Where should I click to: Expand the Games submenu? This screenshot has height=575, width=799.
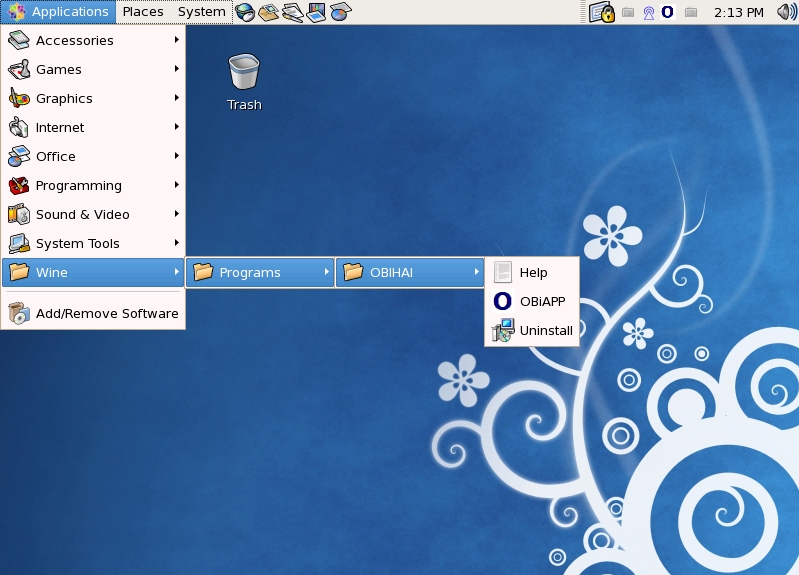(93, 69)
